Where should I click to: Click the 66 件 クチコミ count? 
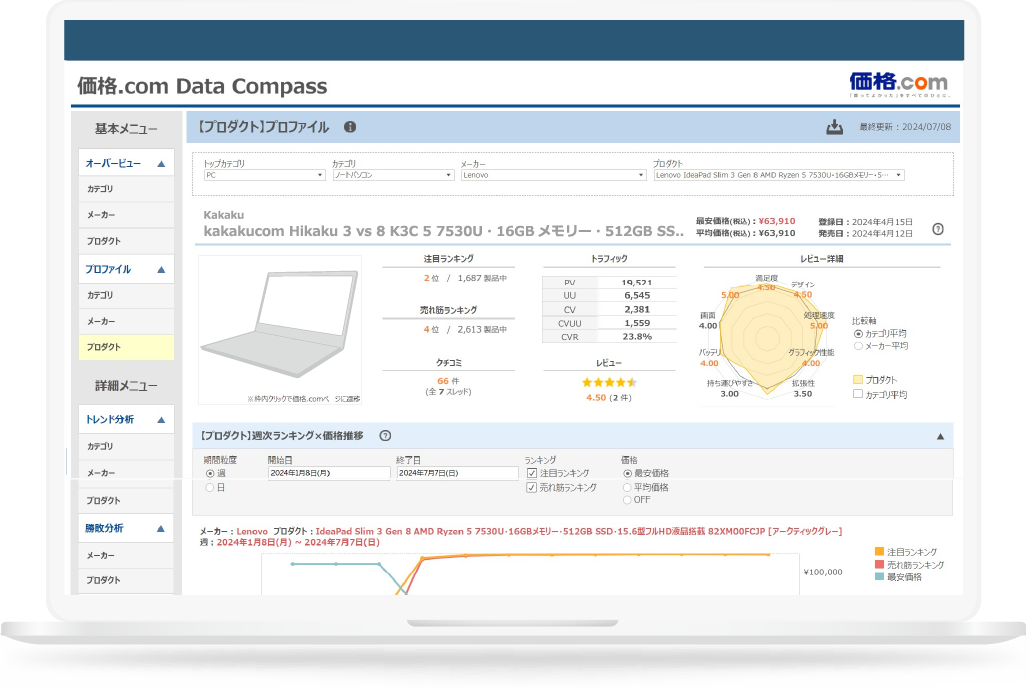coord(448,381)
